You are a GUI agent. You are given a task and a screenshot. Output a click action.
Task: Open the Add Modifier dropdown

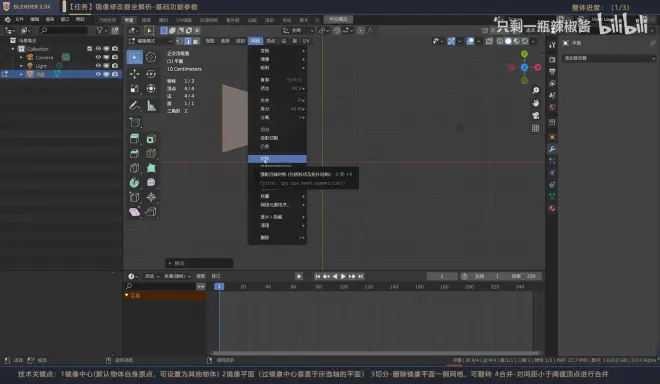click(609, 58)
